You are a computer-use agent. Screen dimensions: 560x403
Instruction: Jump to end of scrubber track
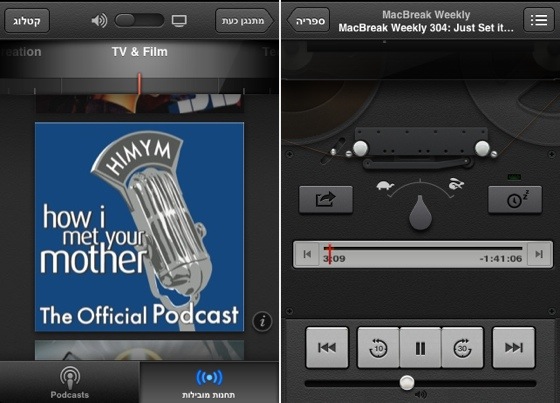(x=539, y=254)
